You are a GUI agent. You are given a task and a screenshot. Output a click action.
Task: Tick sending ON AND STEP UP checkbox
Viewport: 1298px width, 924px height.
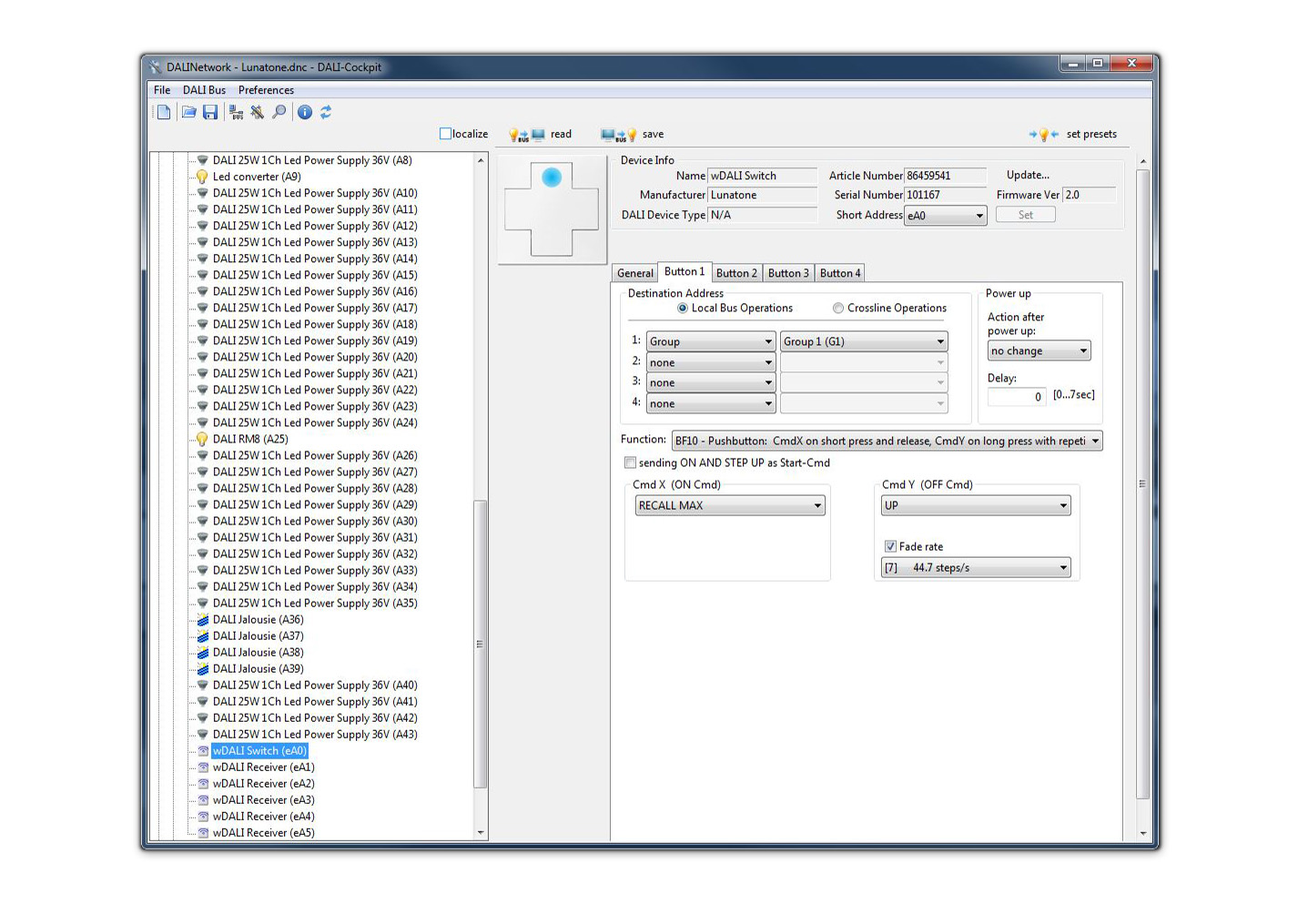pyautogui.click(x=630, y=462)
